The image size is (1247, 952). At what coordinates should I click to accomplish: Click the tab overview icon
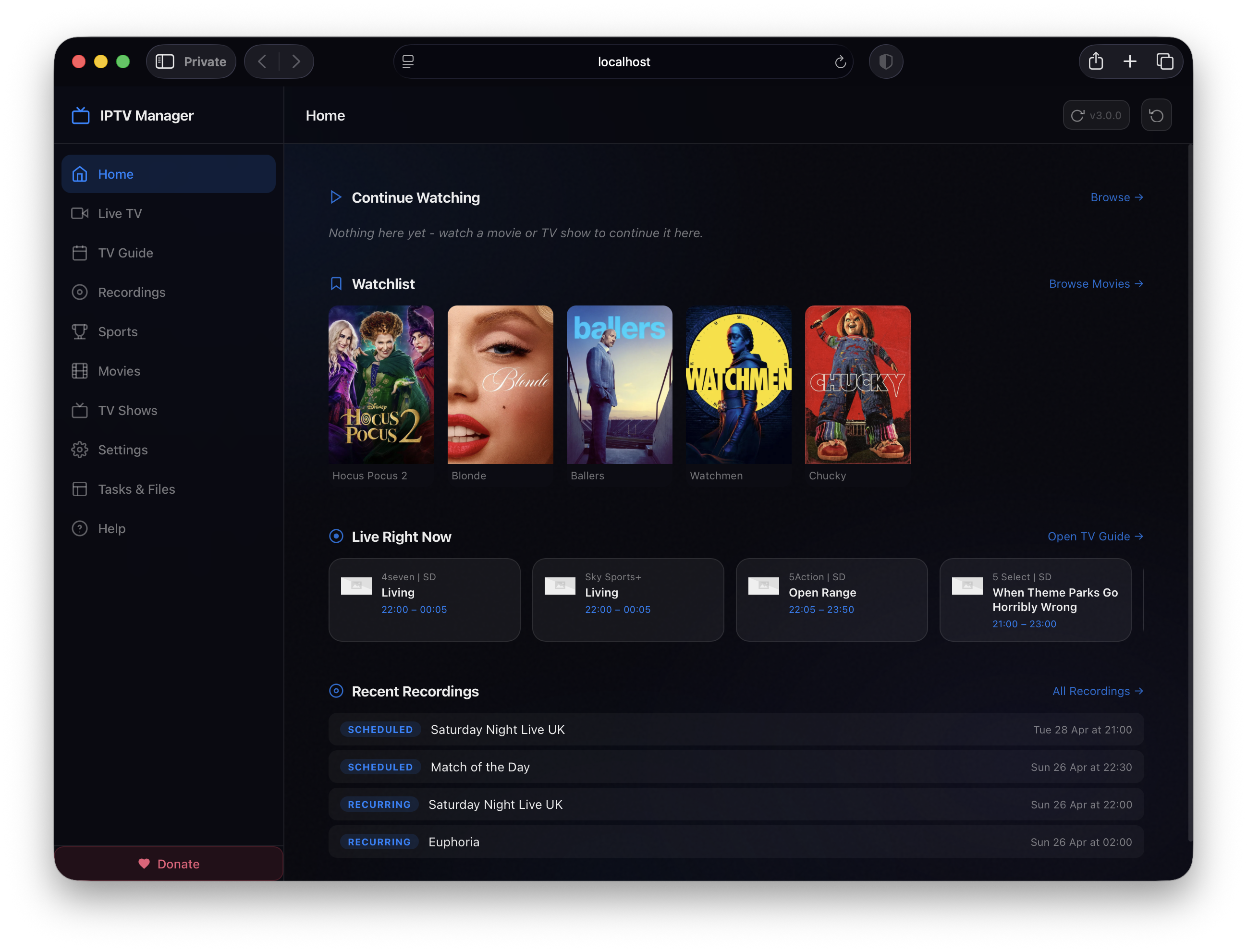click(x=1164, y=61)
